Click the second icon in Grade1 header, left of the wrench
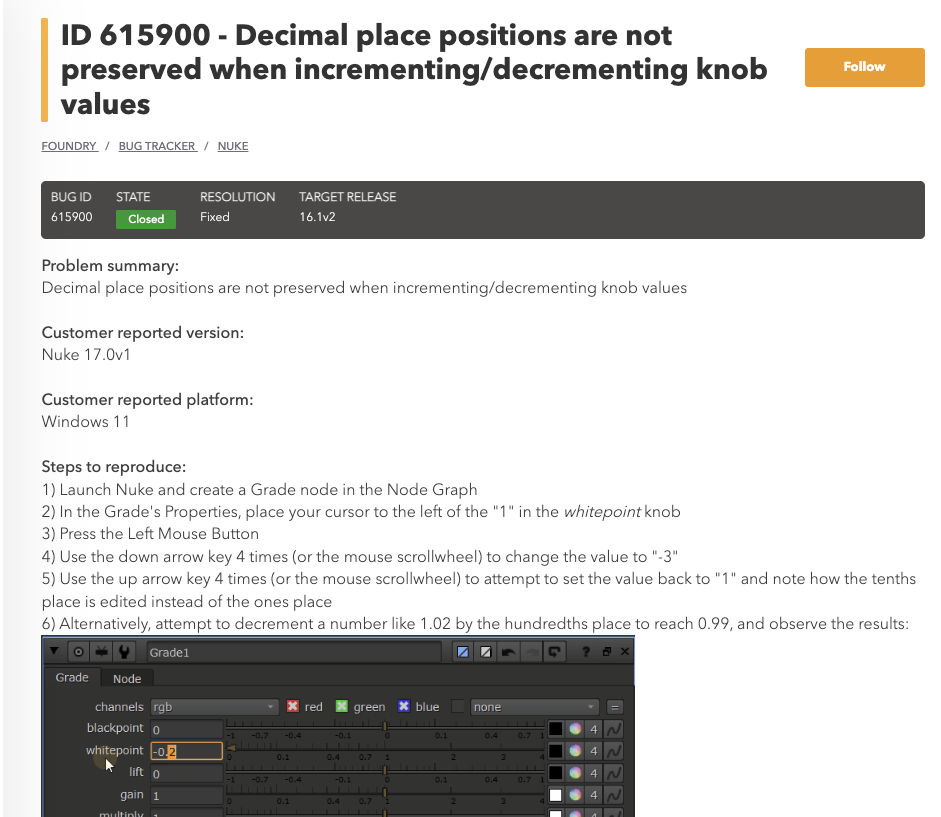941x817 pixels. pyautogui.click(x=101, y=652)
